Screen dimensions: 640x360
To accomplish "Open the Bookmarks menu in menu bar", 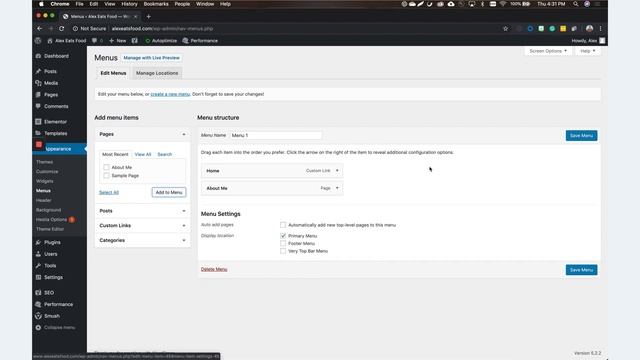I will pyautogui.click(x=156, y=4).
